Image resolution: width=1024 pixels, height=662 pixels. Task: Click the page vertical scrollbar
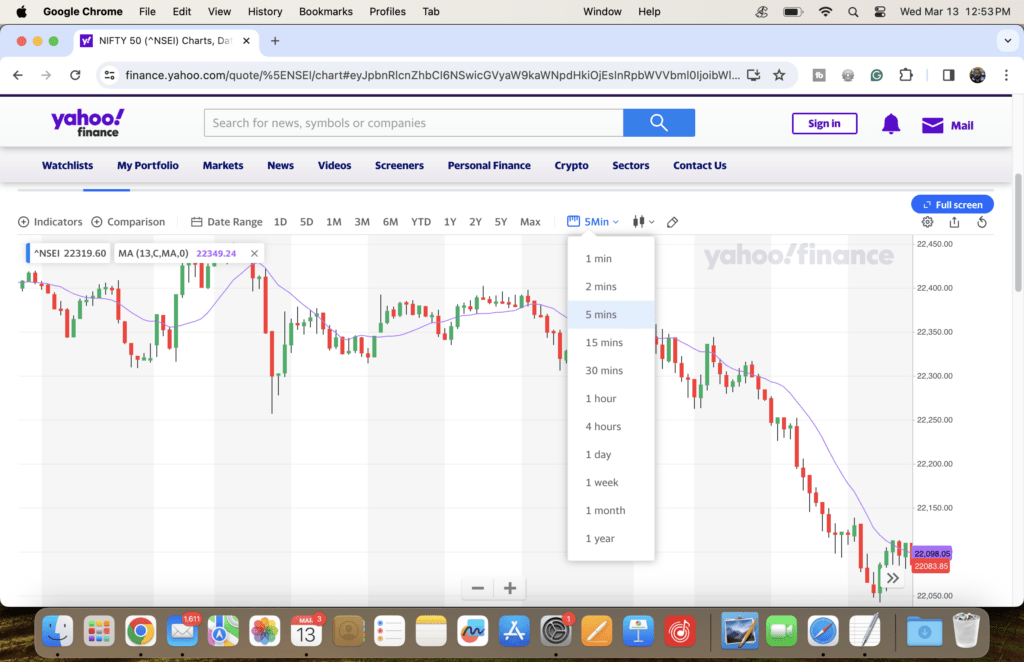[1017, 233]
